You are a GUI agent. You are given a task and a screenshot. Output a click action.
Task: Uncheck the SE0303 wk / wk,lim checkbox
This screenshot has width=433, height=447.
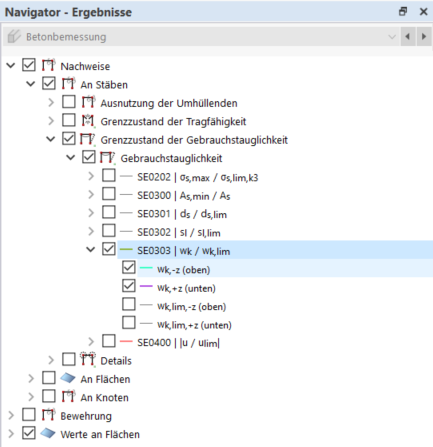pos(109,249)
